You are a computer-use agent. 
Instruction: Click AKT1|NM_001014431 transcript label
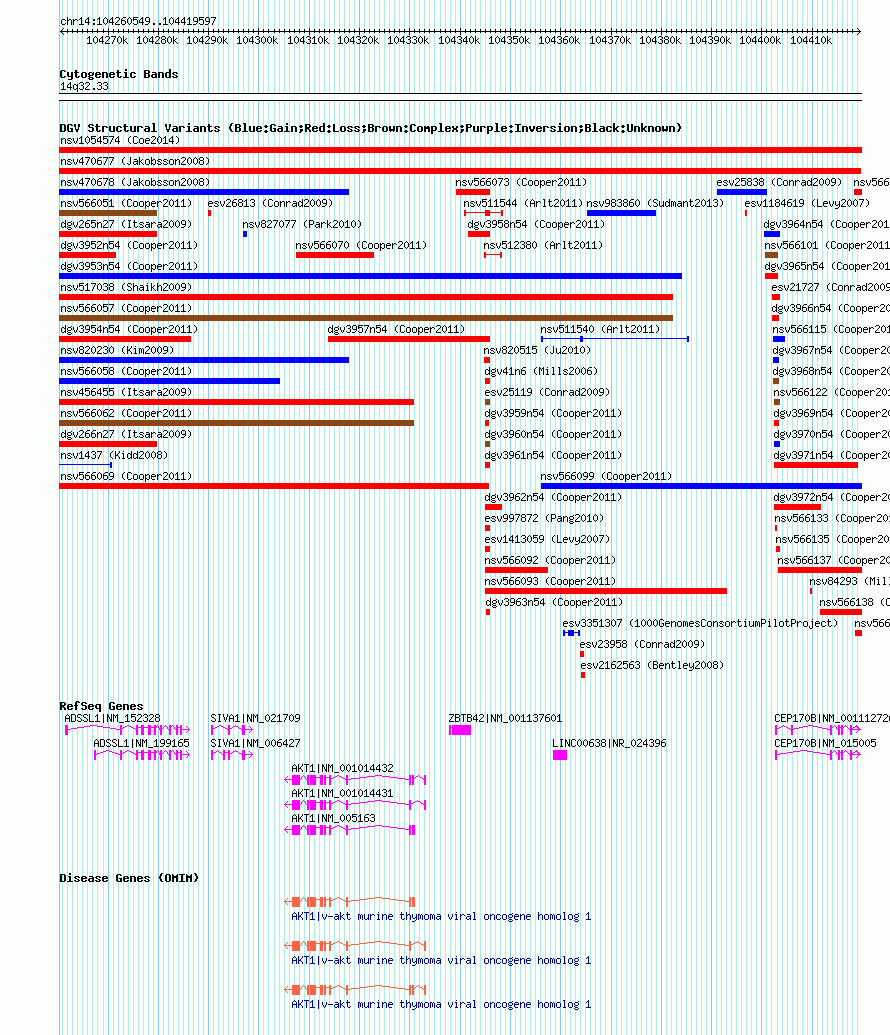pyautogui.click(x=343, y=793)
